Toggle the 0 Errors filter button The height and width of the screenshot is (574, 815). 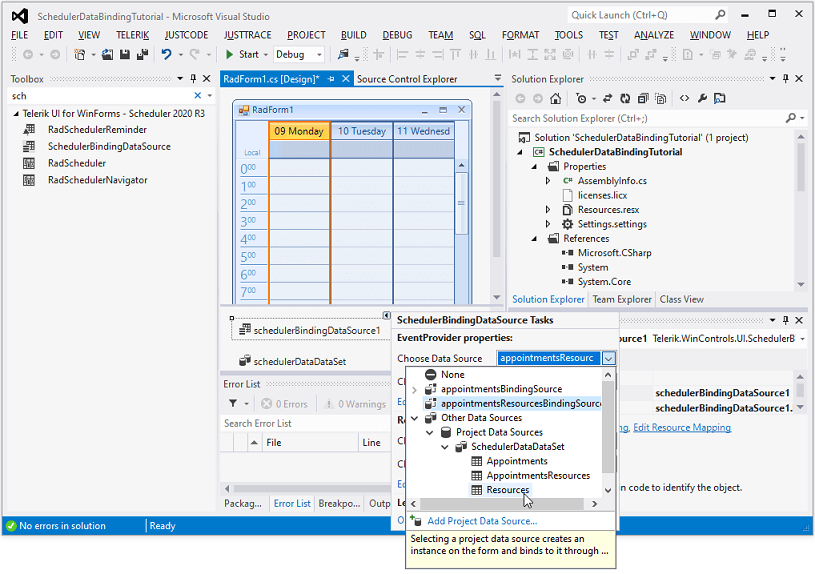tap(284, 404)
